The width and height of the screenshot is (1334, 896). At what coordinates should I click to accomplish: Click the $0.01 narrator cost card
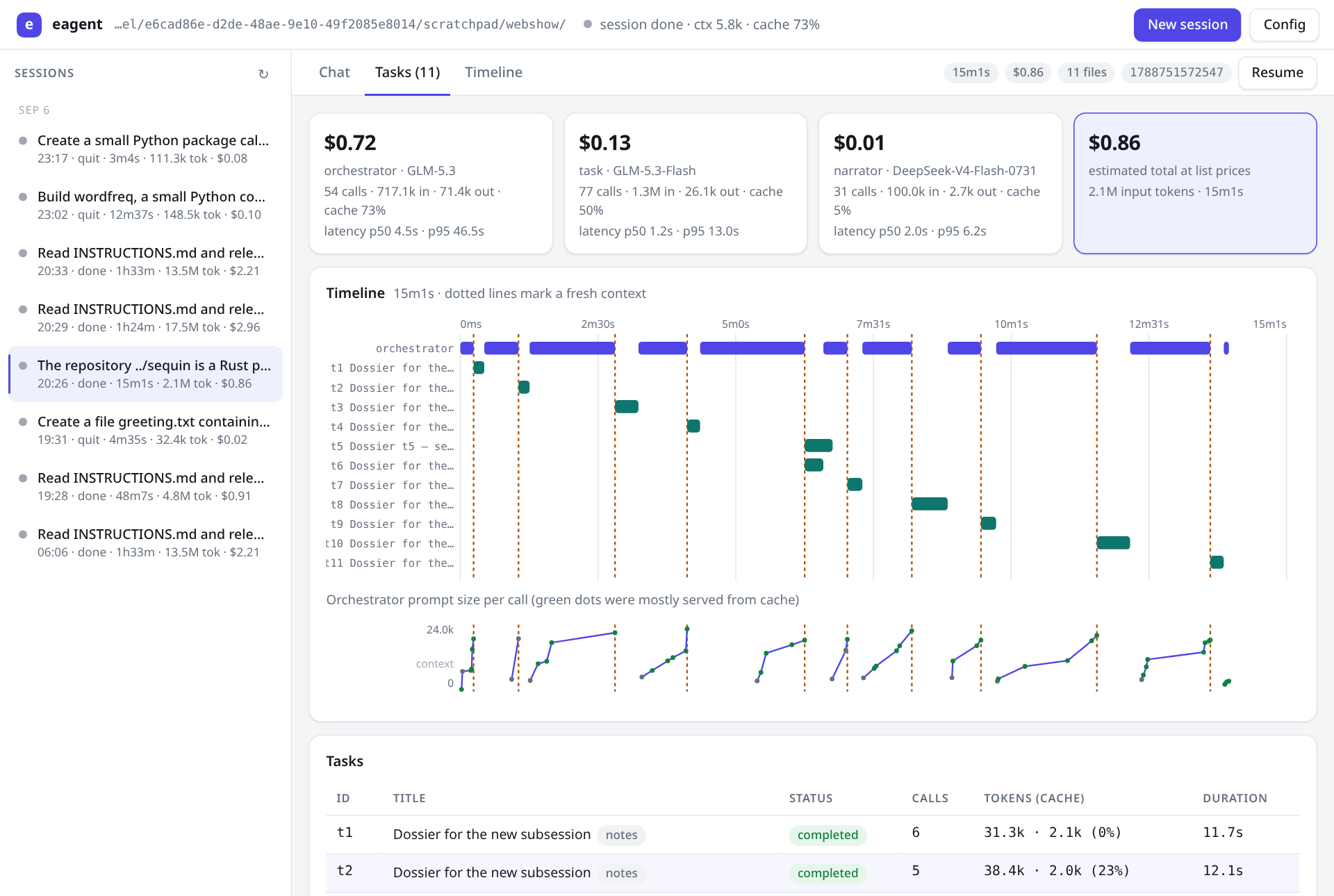940,183
